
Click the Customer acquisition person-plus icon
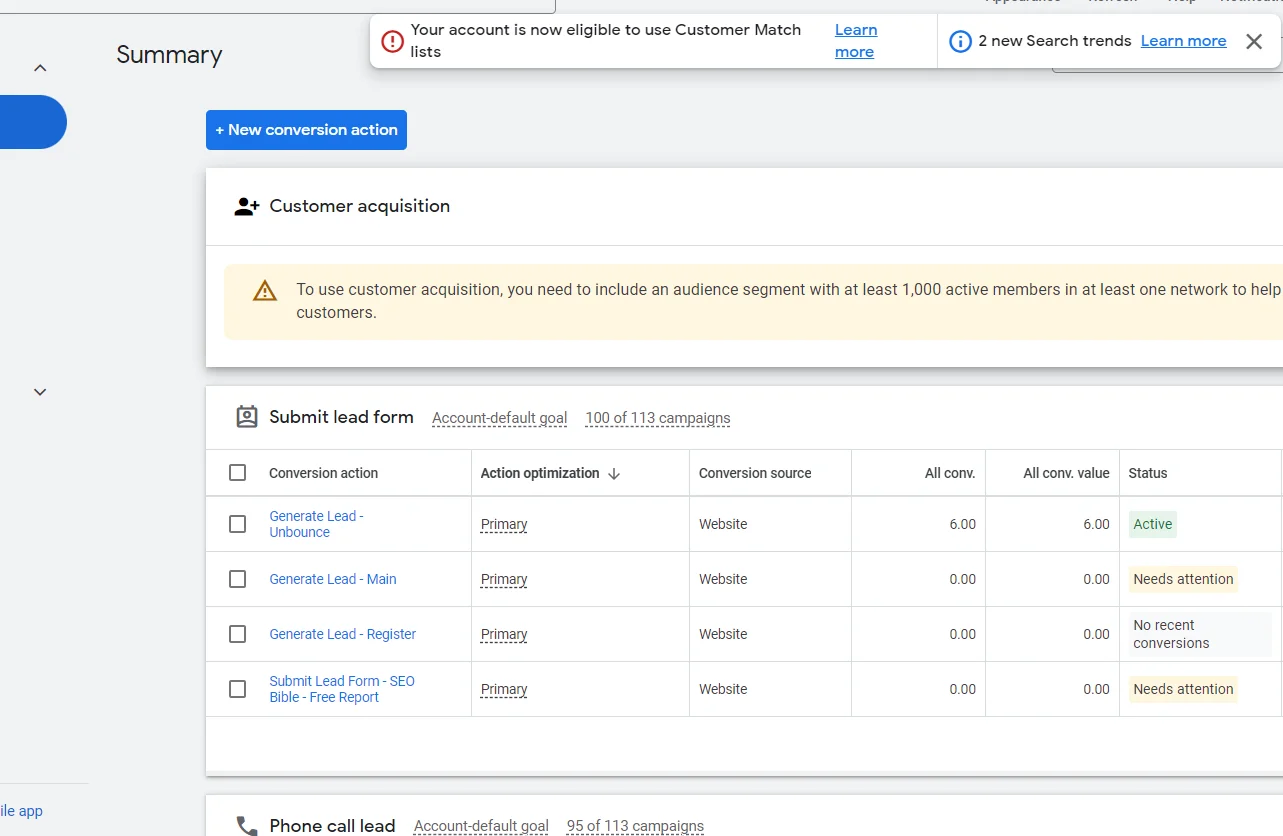pos(246,207)
